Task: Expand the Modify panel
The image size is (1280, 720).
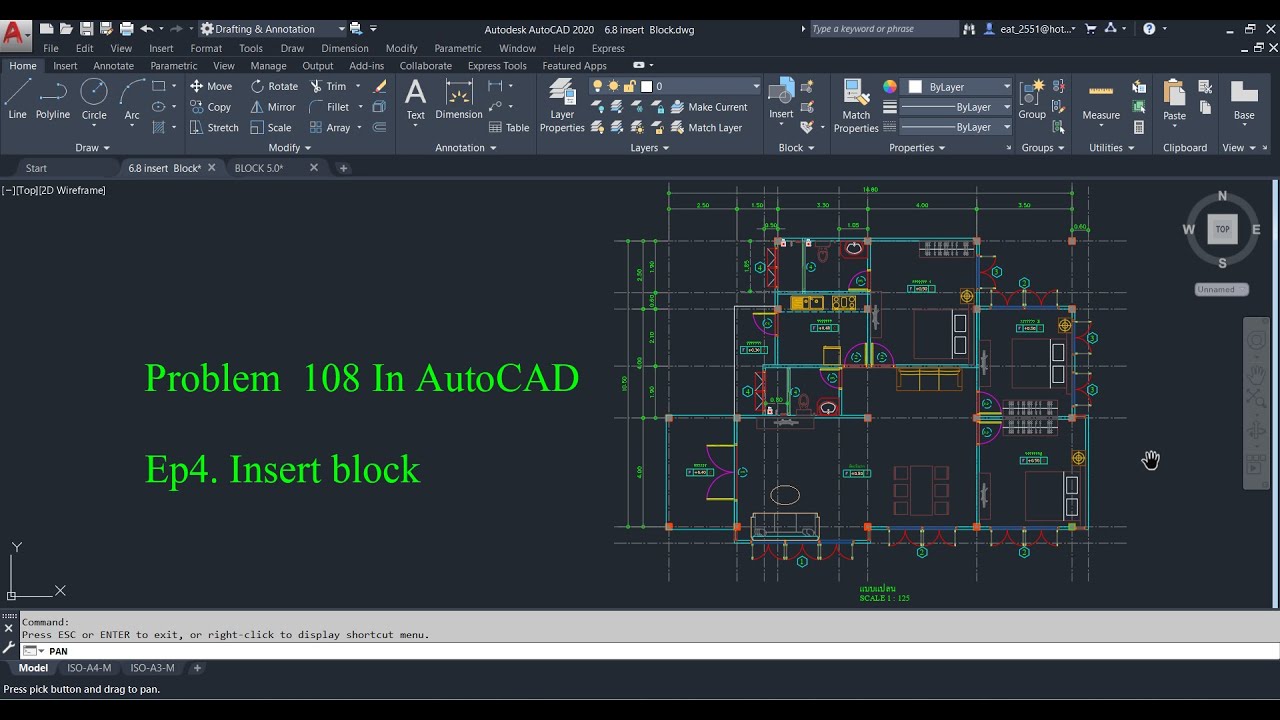Action: click(x=290, y=148)
